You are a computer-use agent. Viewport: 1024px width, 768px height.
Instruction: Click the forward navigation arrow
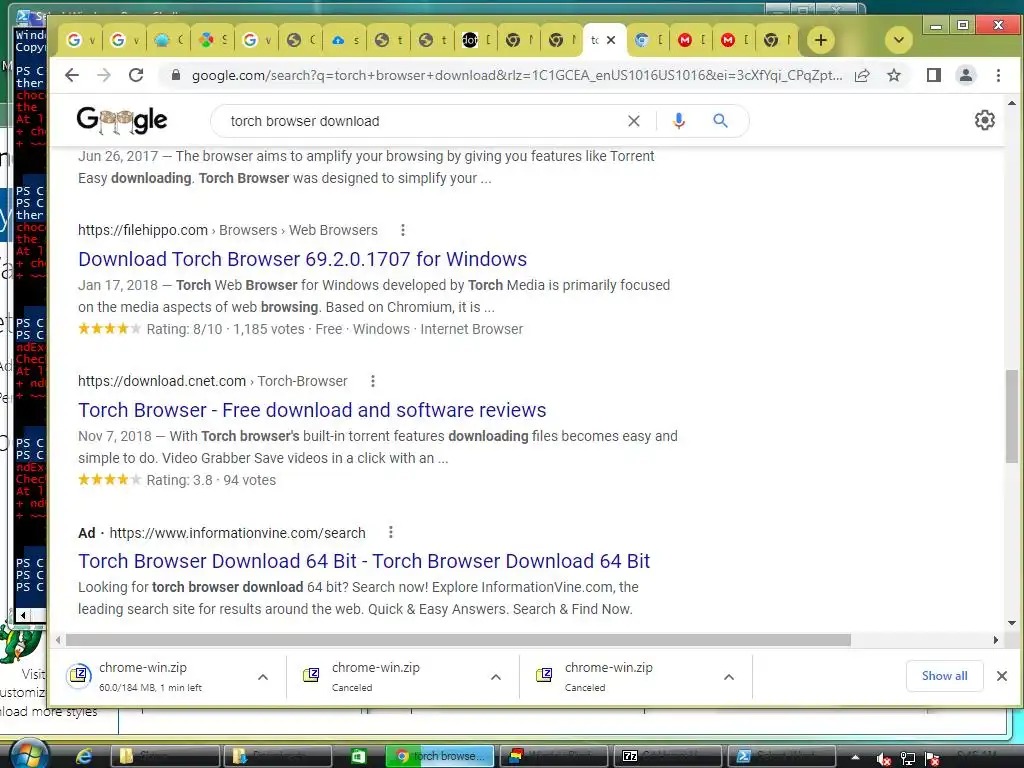coord(104,75)
